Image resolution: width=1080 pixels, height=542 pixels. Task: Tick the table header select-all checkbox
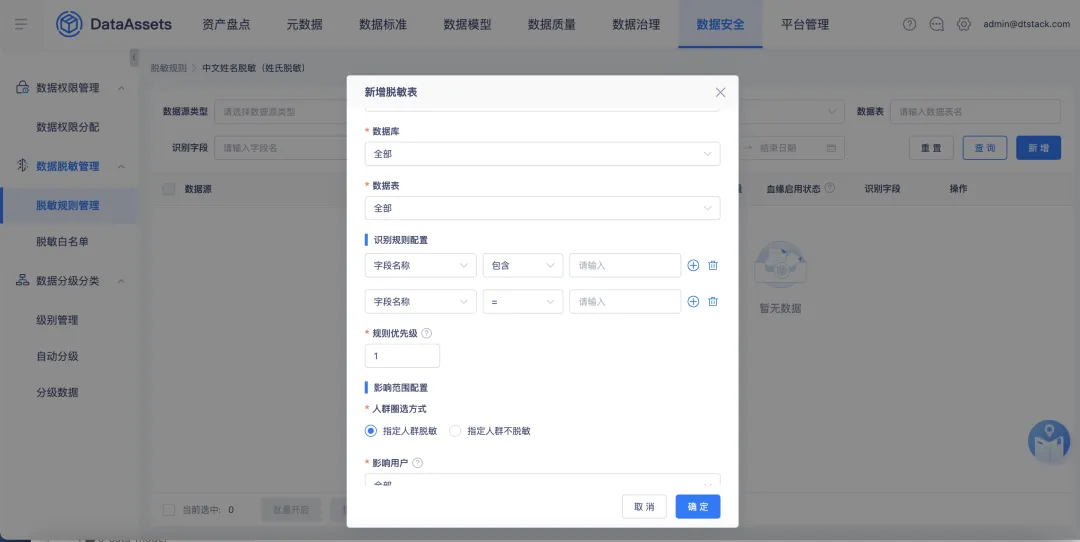169,189
